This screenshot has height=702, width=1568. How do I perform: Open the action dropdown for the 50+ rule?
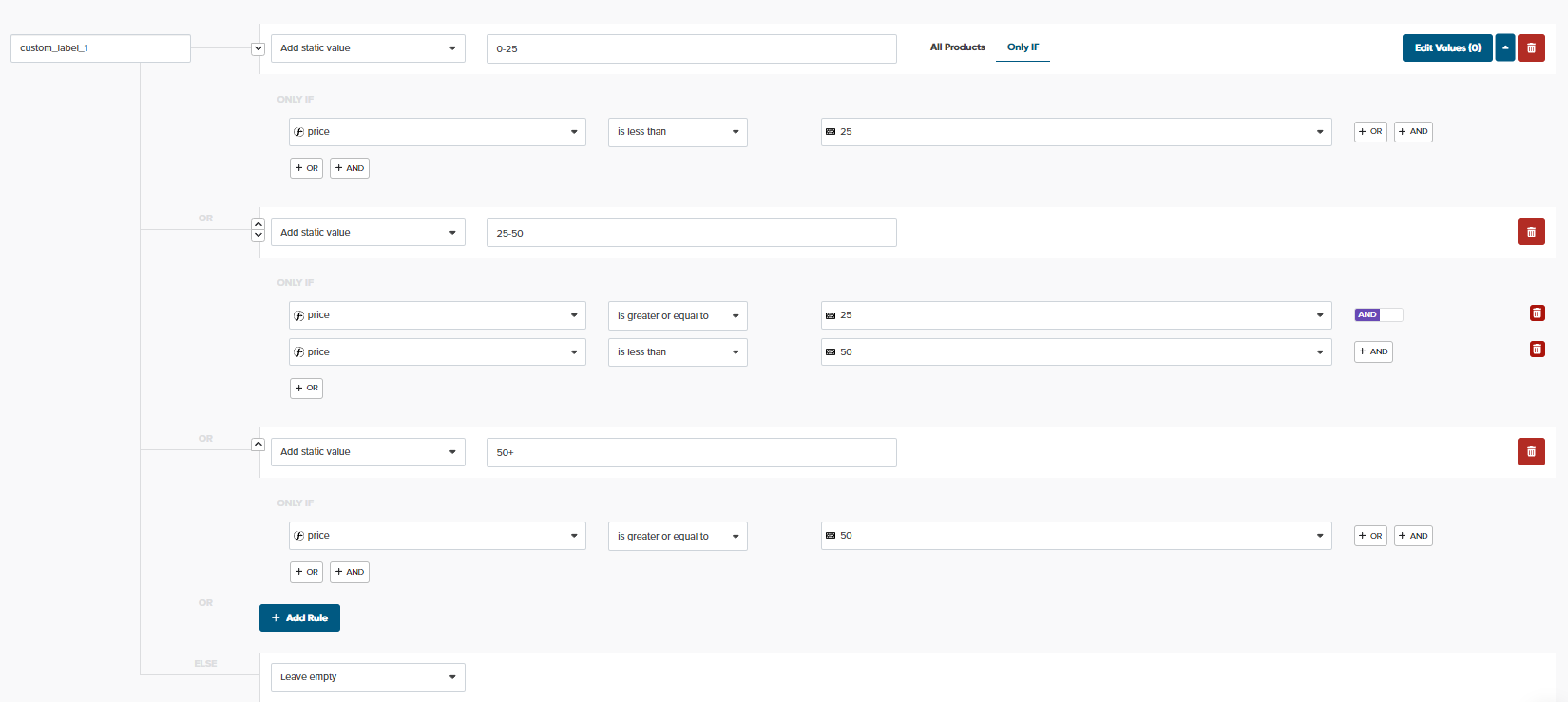pyautogui.click(x=368, y=452)
